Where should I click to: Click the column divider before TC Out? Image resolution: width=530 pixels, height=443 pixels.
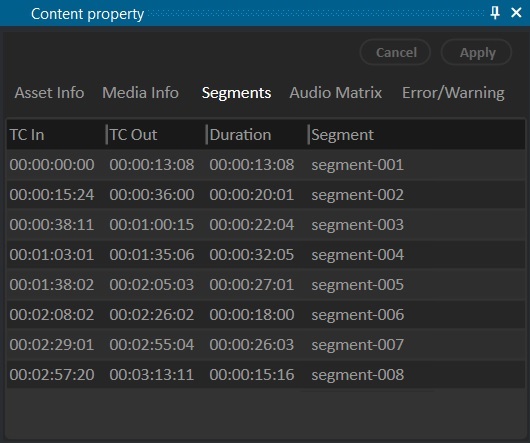click(107, 134)
